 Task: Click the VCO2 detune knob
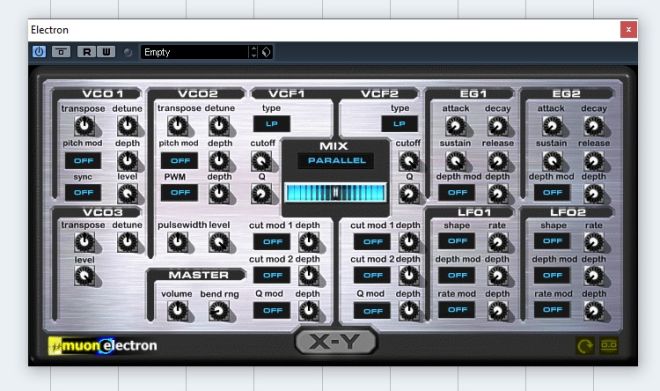click(x=219, y=125)
